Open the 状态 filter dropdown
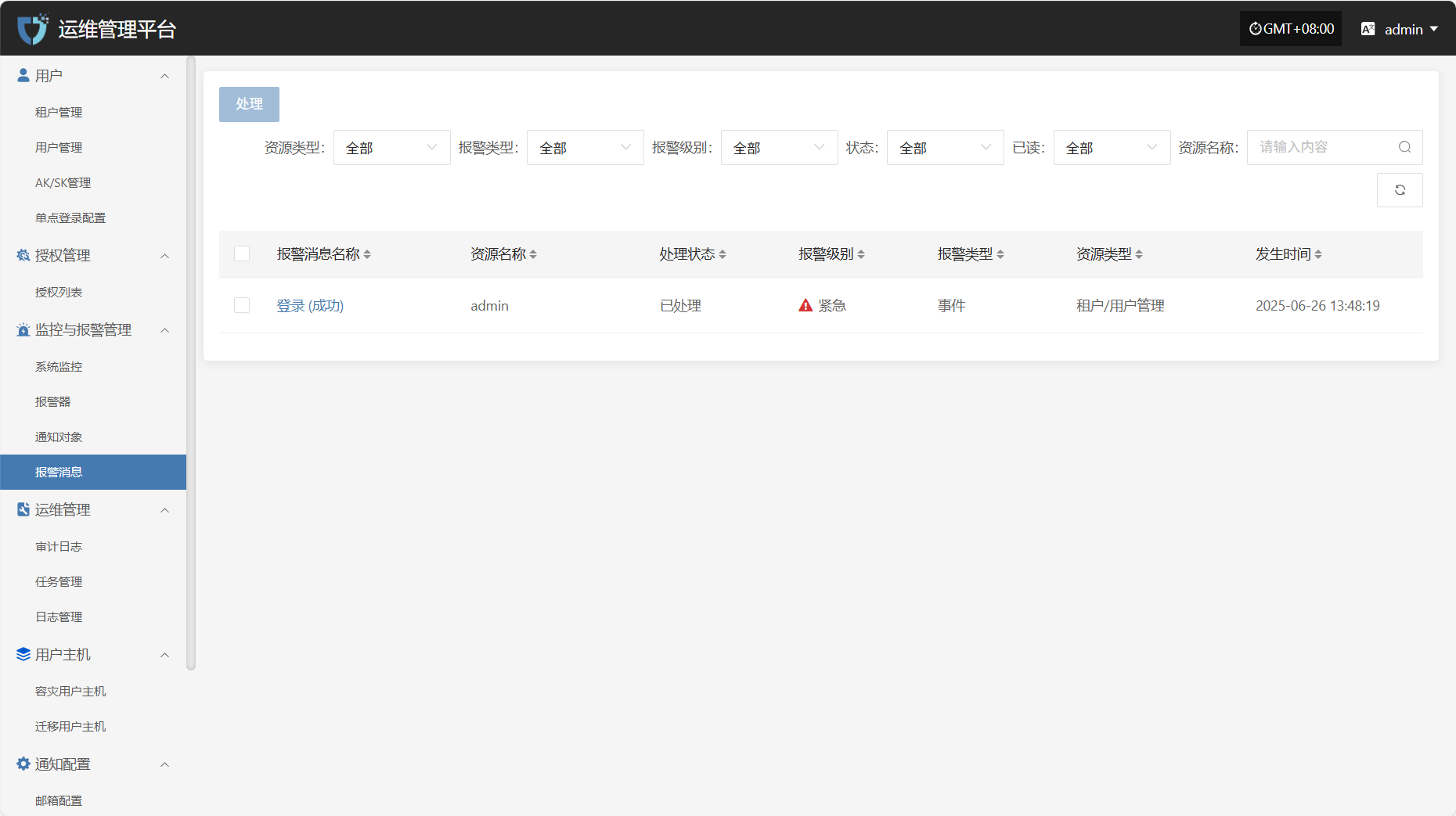The height and width of the screenshot is (816, 1456). (945, 147)
